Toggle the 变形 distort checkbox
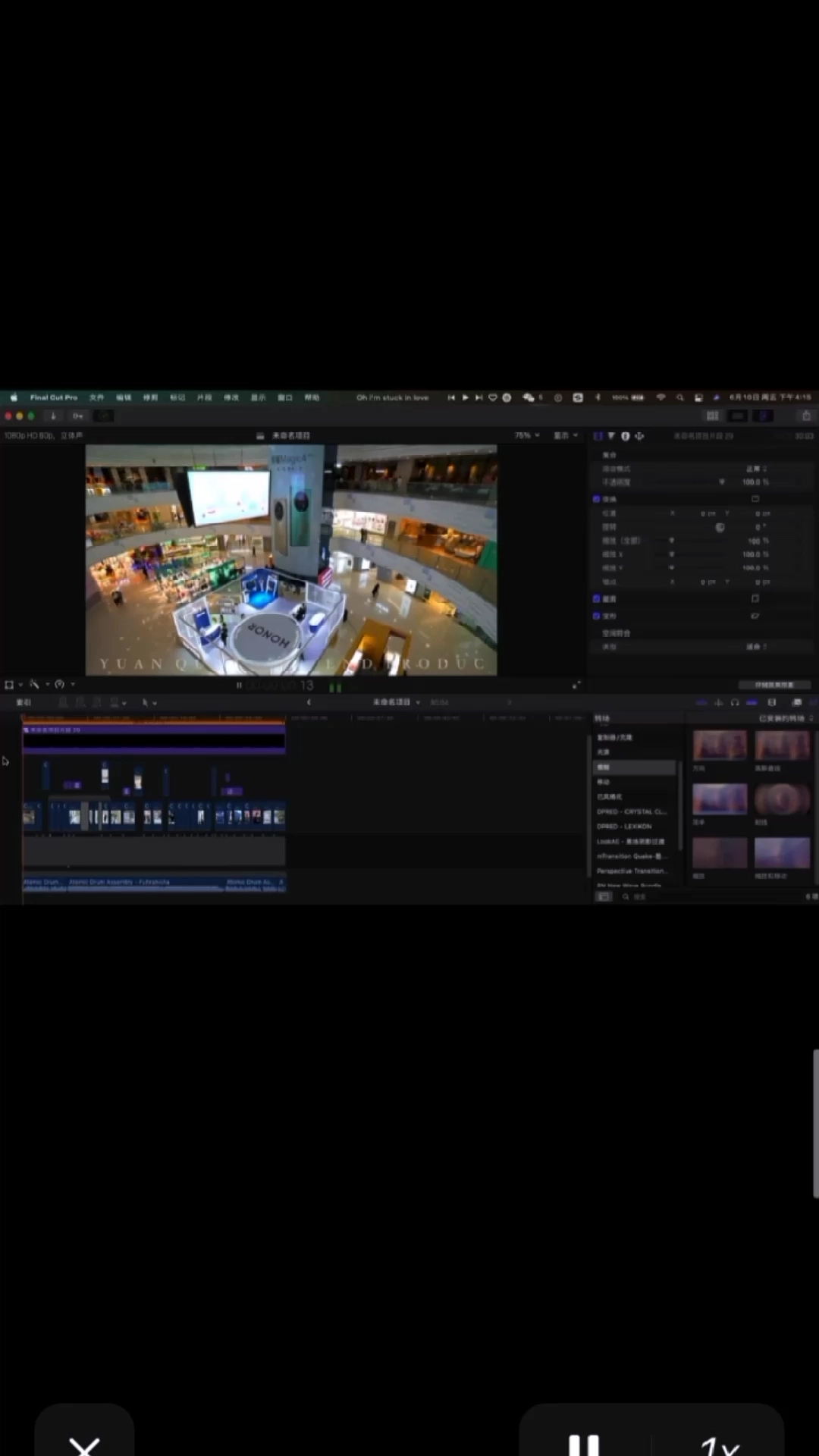 [596, 616]
